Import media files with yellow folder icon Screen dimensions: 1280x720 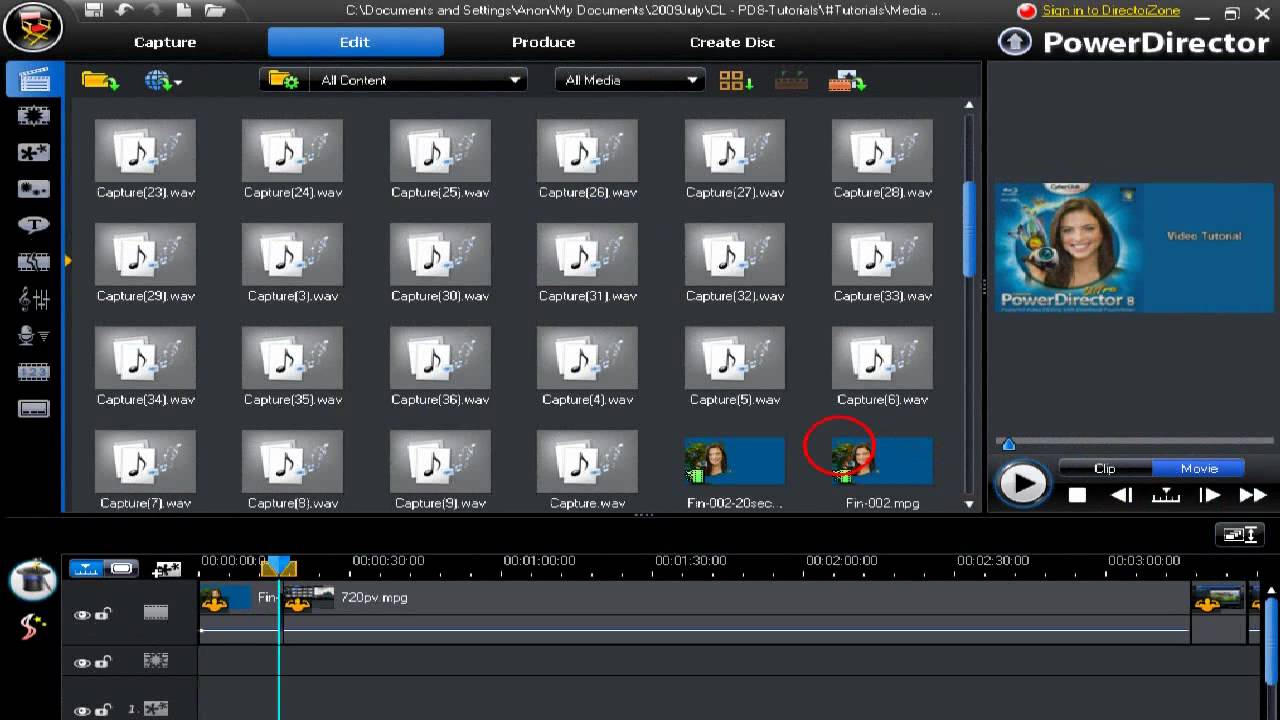tap(100, 81)
